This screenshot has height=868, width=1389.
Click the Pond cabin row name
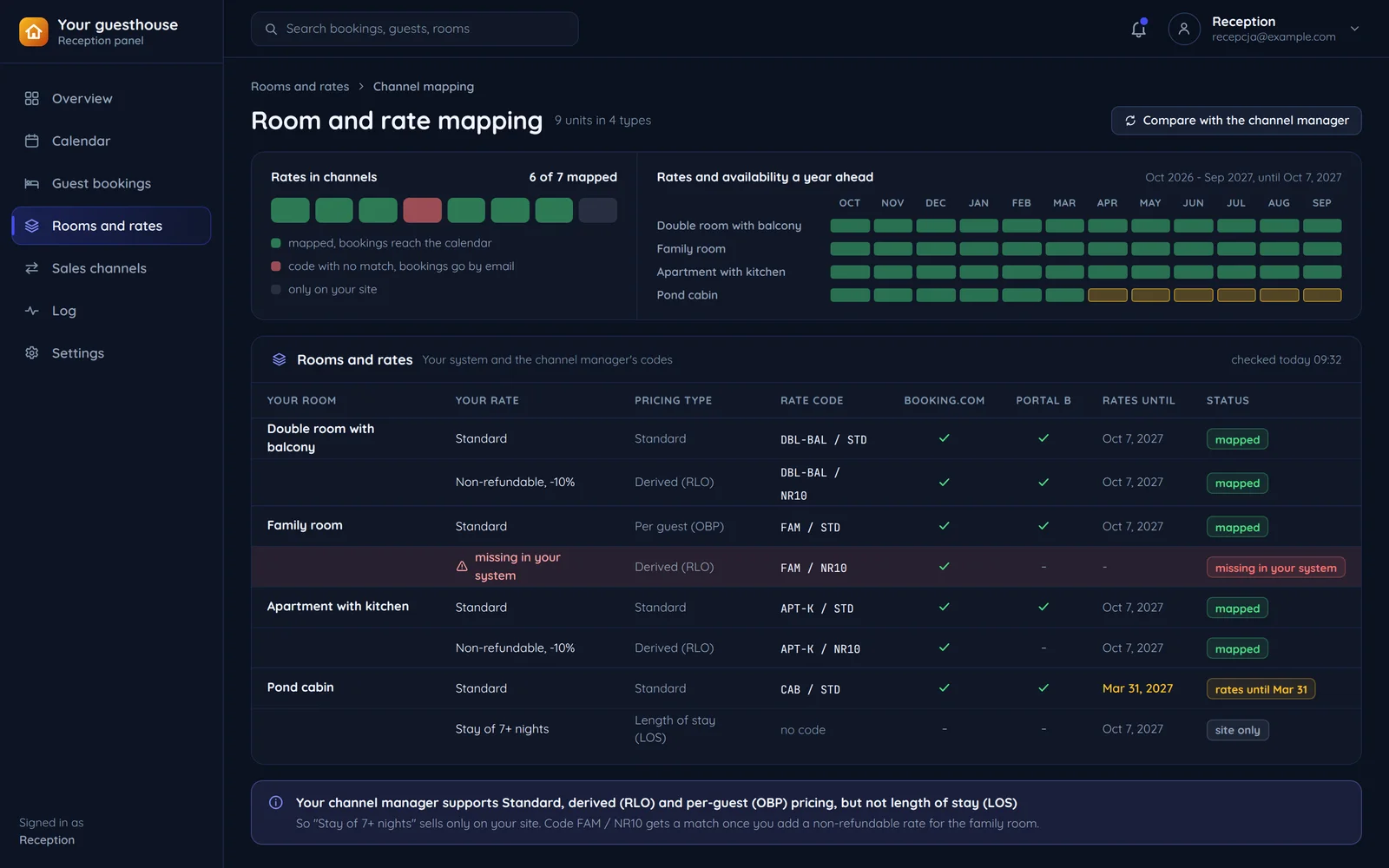pos(300,687)
